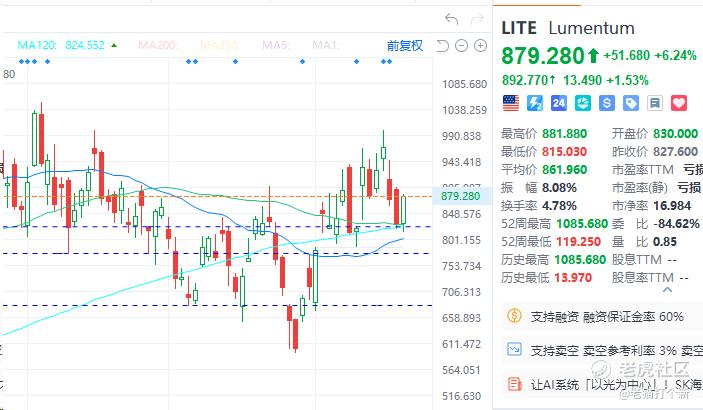703x410 pixels.
Task: Toggle the MA5 indicator label
Action: [276, 45]
